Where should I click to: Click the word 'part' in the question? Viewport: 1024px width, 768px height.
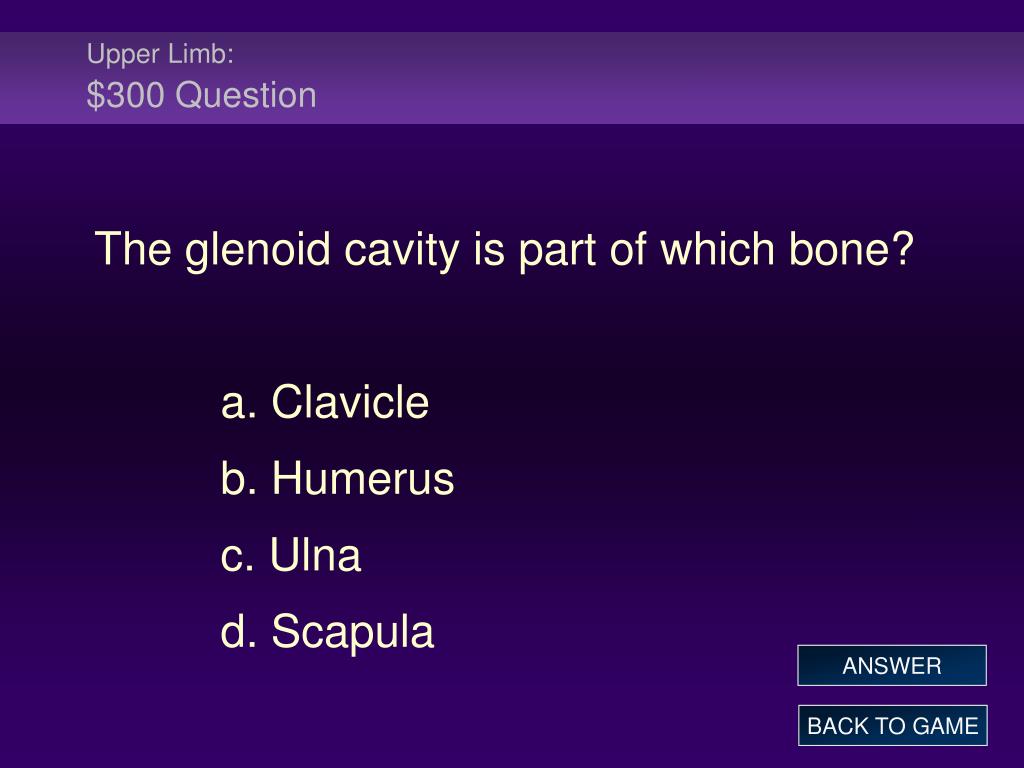[557, 251]
